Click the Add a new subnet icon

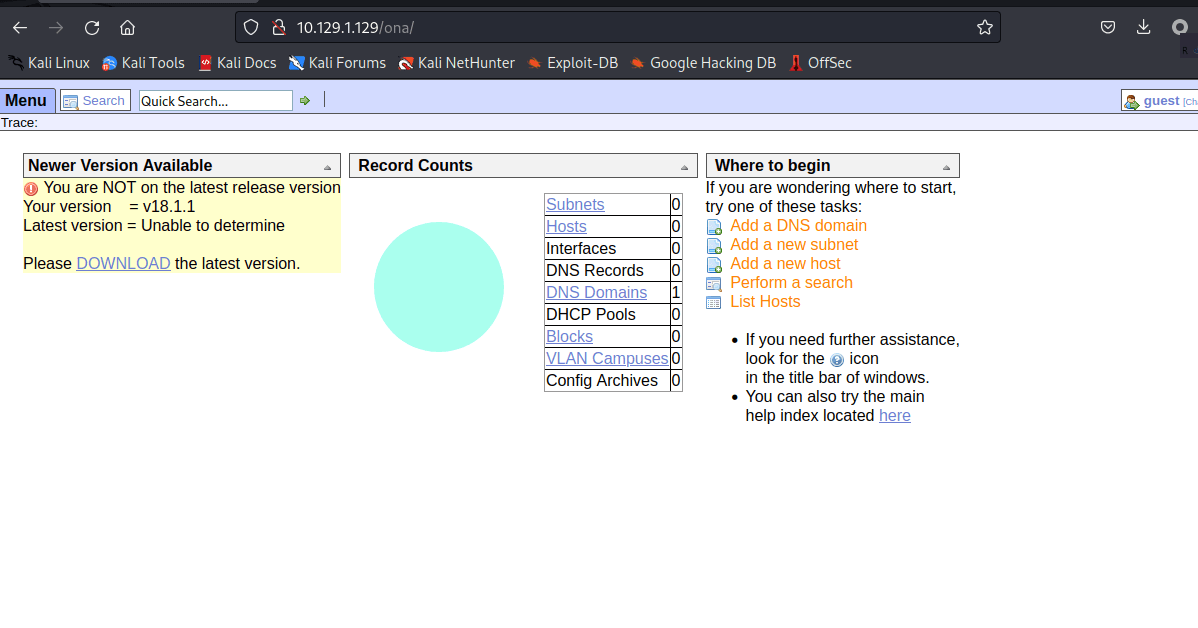[714, 246]
